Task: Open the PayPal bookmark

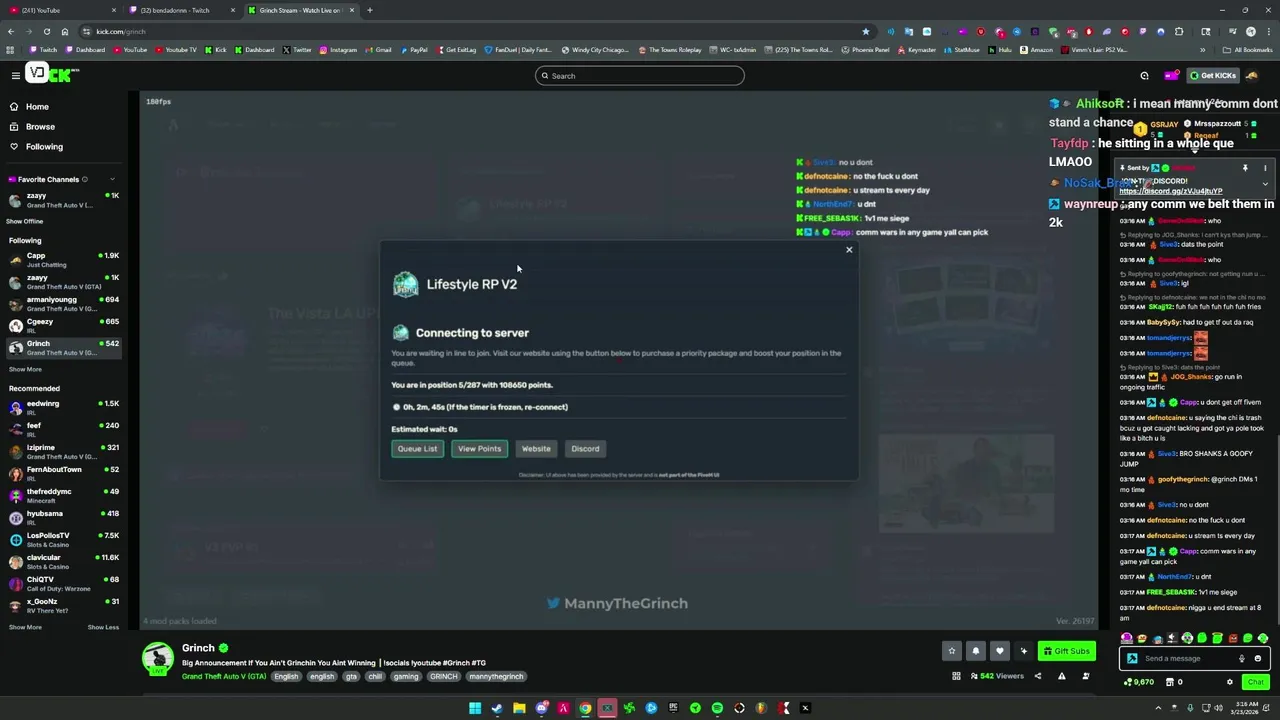Action: [413, 50]
